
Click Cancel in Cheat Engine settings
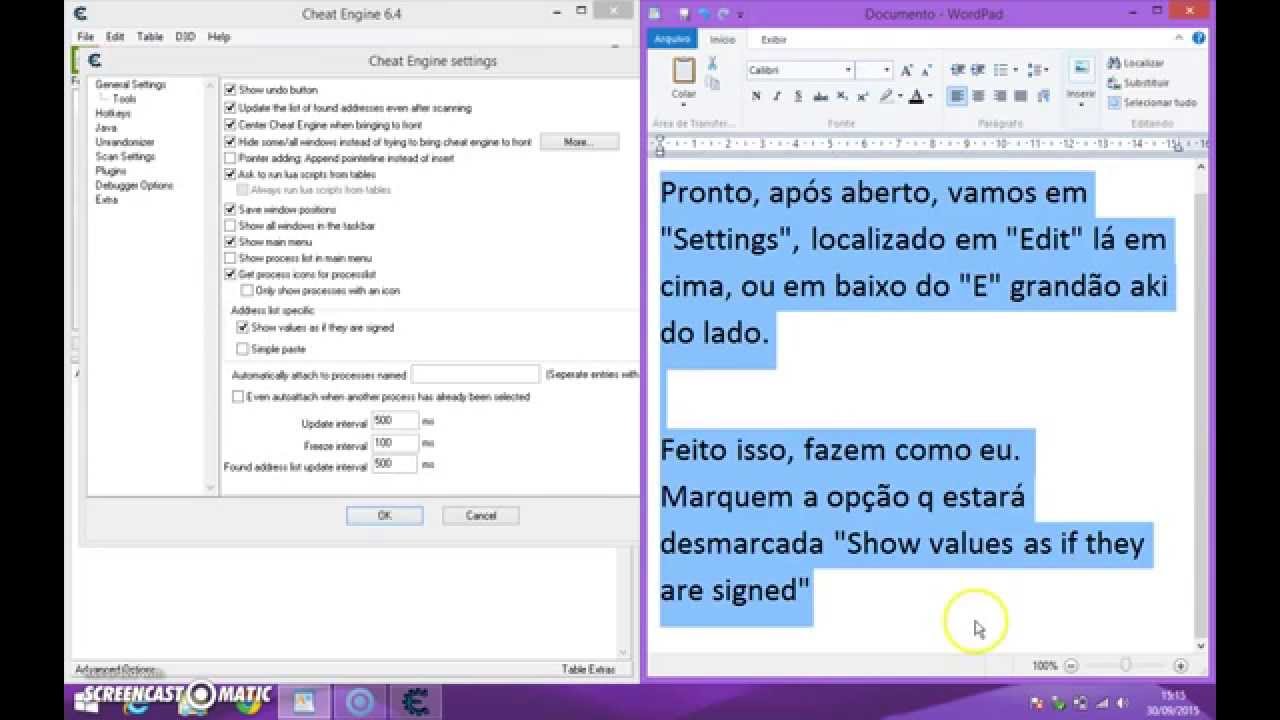(481, 515)
